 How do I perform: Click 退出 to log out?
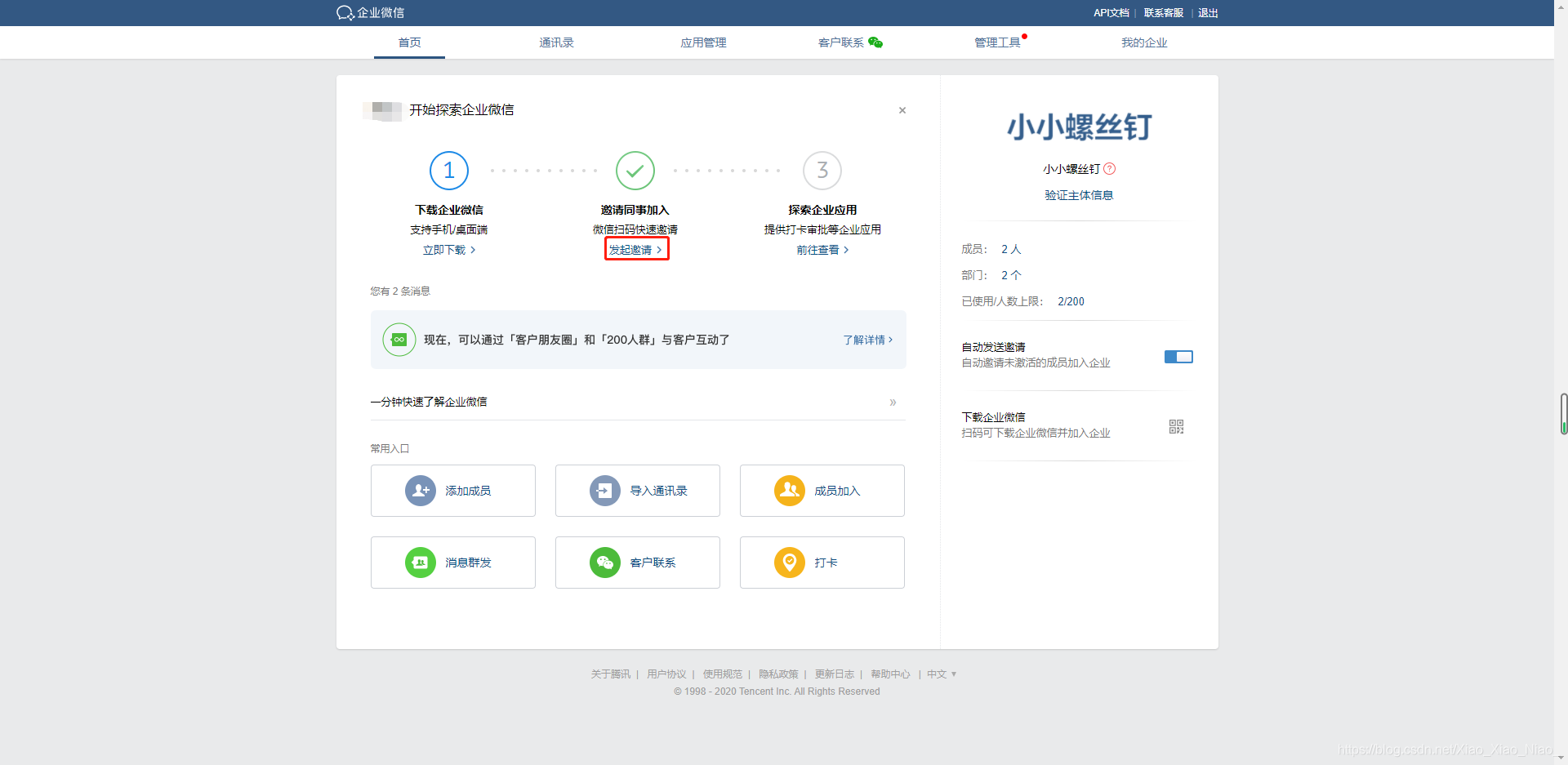pos(1208,13)
